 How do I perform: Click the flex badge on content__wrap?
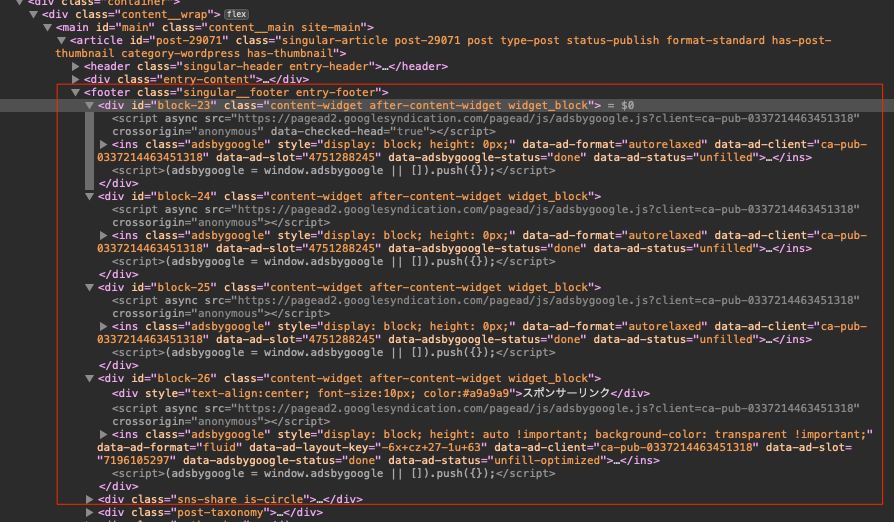(x=236, y=14)
